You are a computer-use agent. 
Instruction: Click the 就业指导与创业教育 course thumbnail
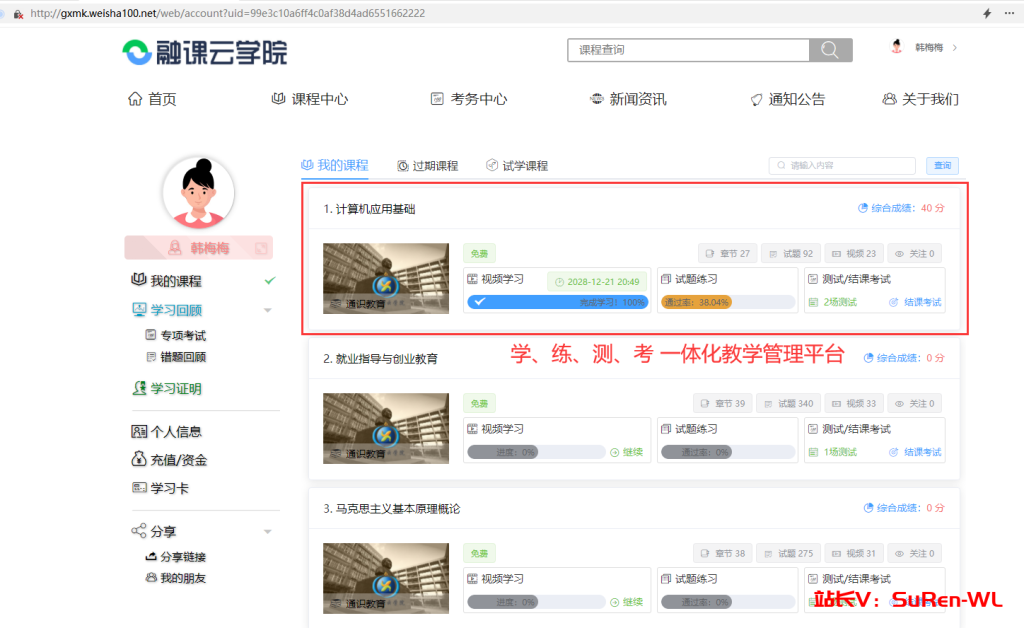pyautogui.click(x=386, y=428)
